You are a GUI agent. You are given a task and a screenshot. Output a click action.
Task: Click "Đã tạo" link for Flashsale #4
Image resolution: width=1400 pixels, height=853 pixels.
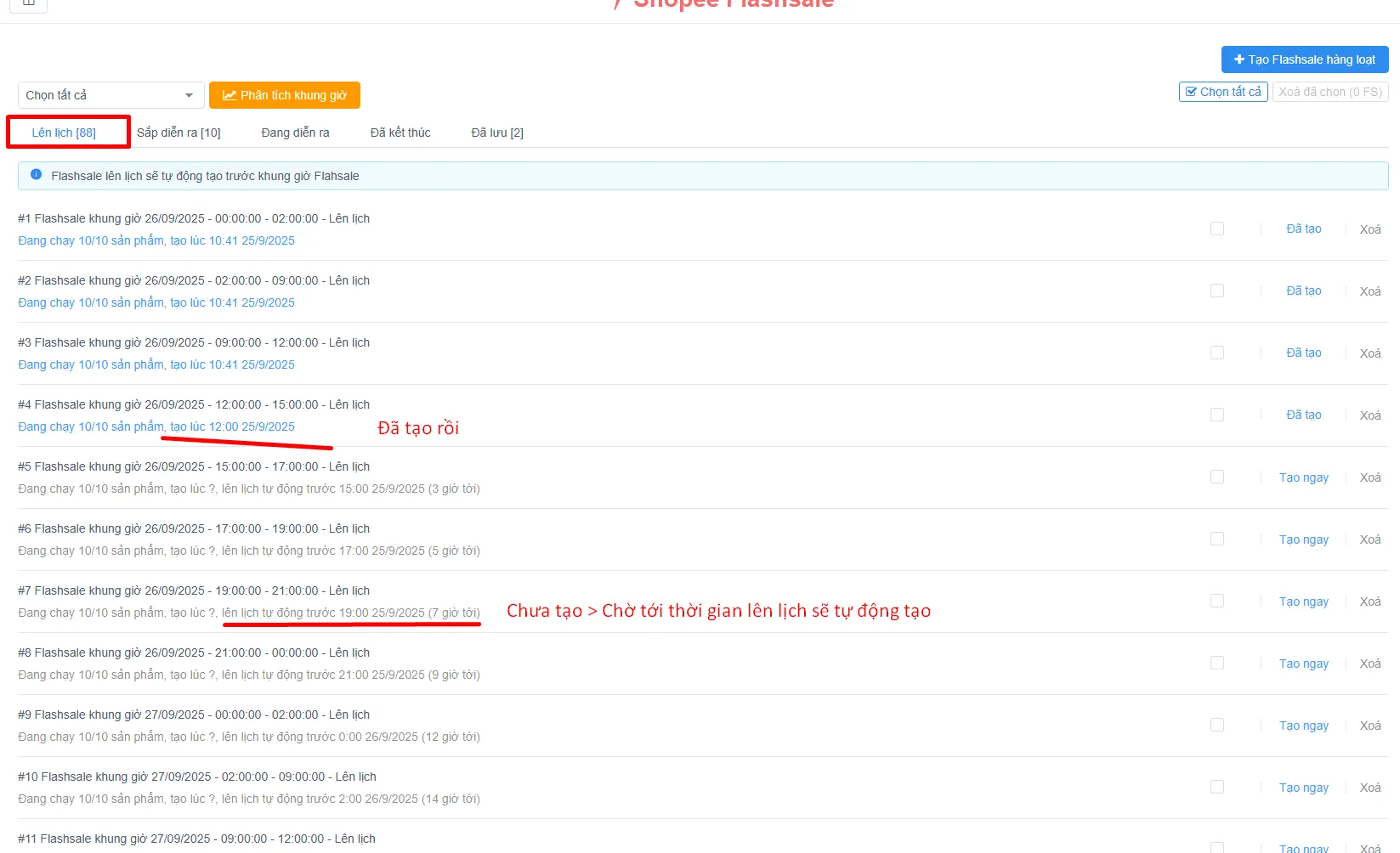(1303, 415)
